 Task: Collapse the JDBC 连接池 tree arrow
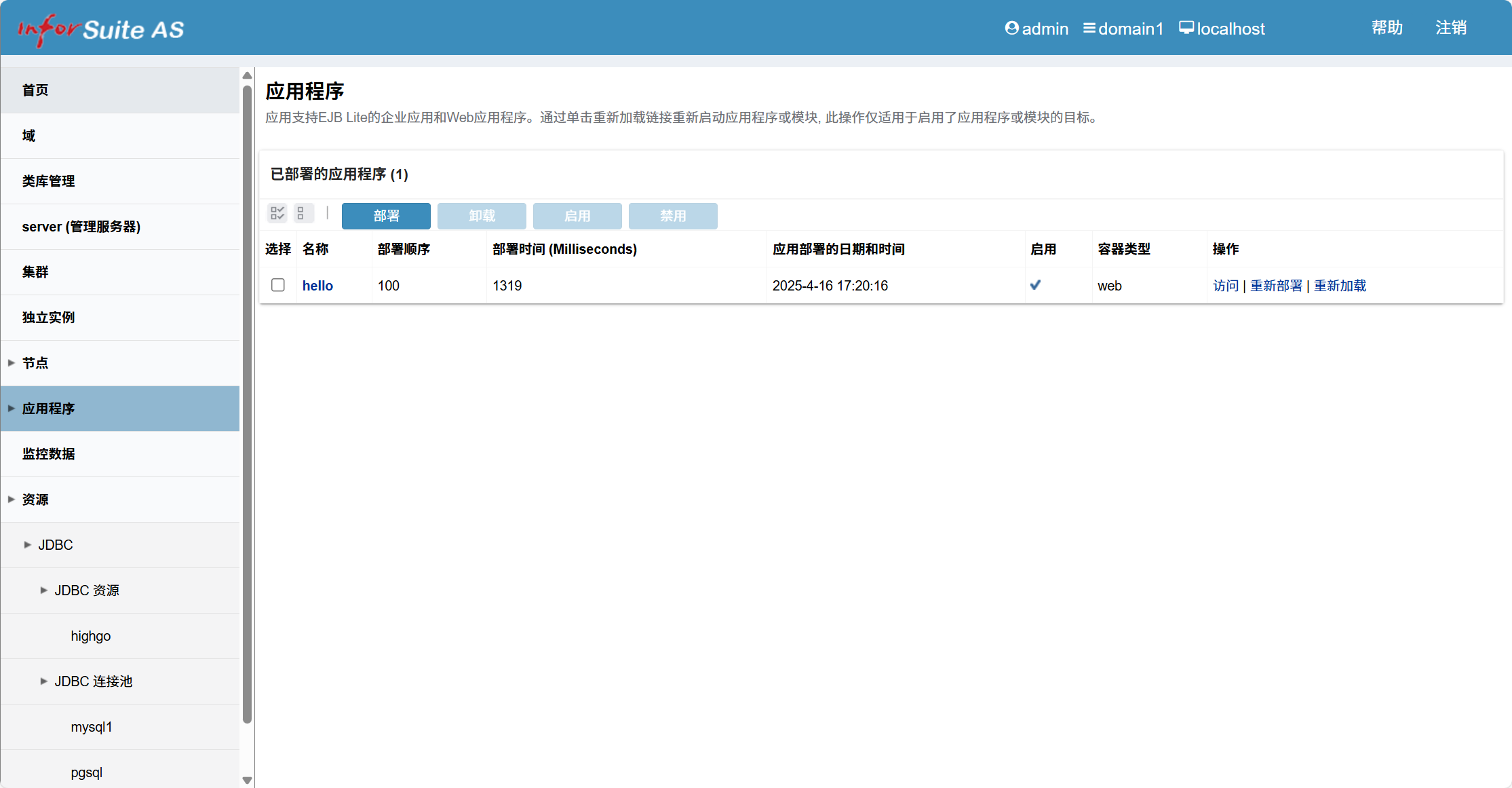coord(43,681)
